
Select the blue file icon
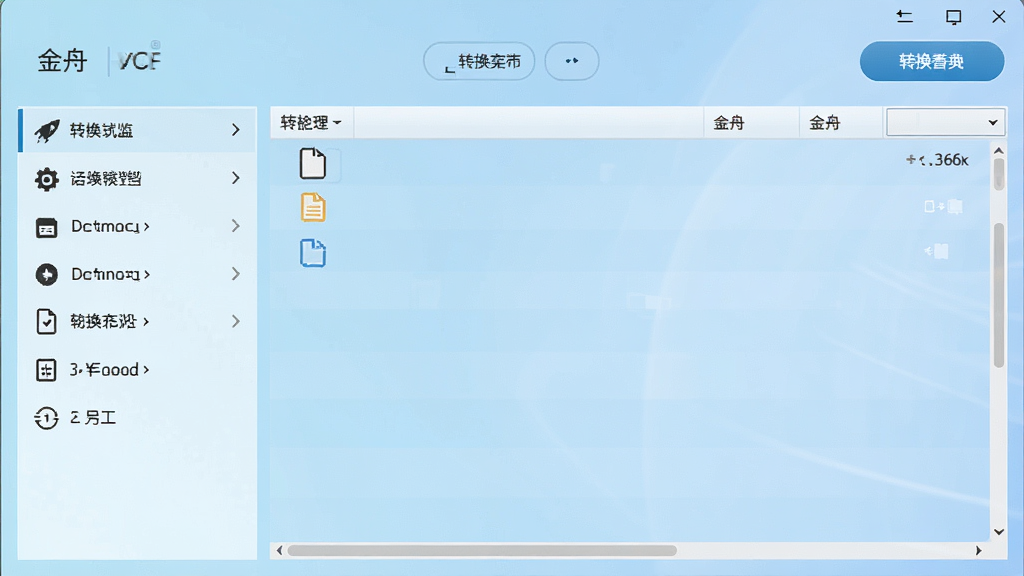pos(313,253)
